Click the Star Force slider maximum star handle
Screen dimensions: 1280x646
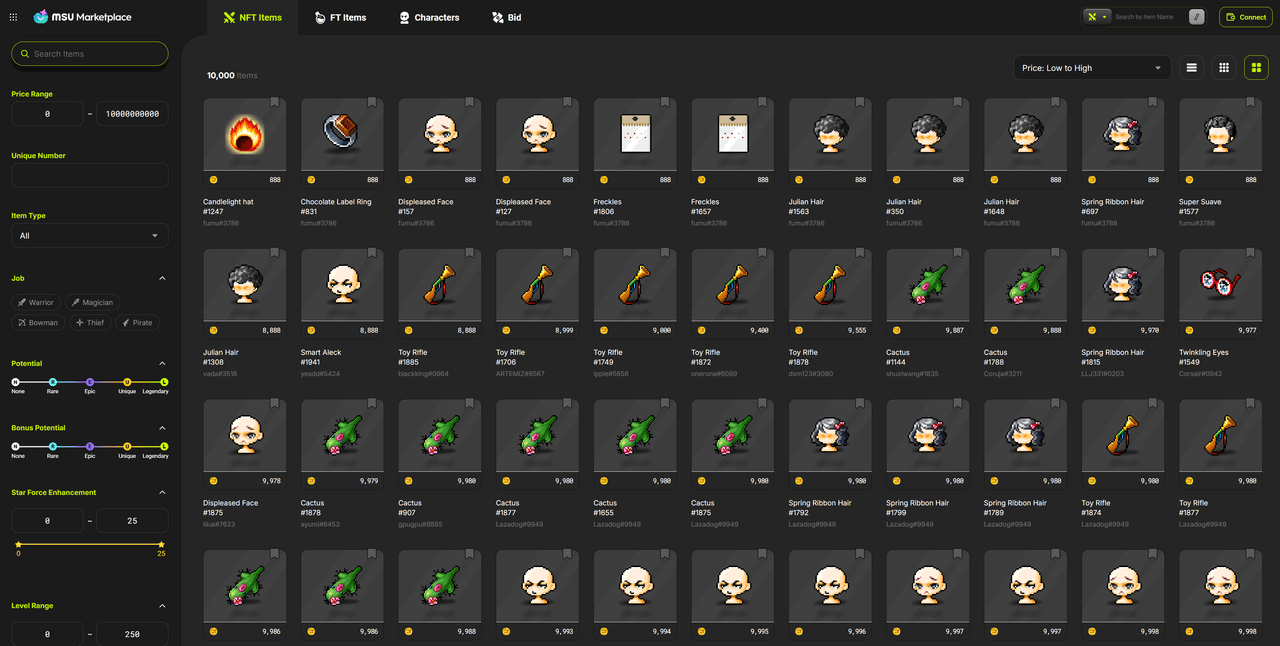161,544
